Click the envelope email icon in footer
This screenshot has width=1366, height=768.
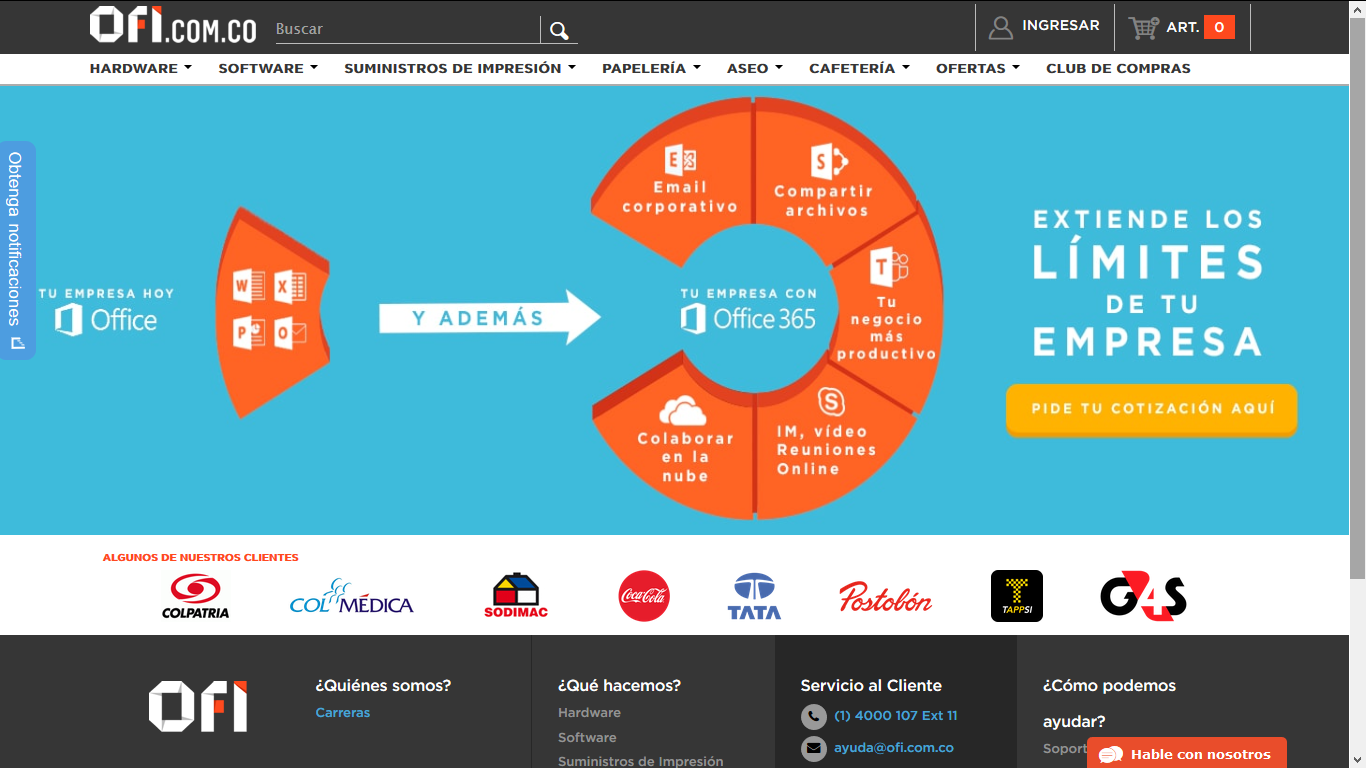point(813,748)
